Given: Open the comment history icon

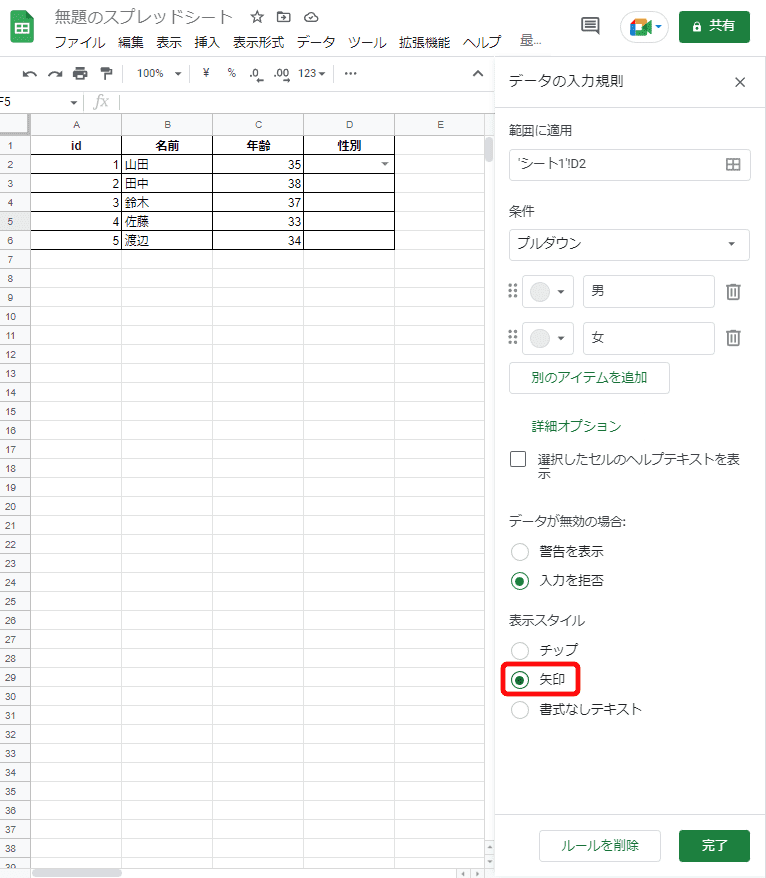Looking at the screenshot, I should point(590,26).
